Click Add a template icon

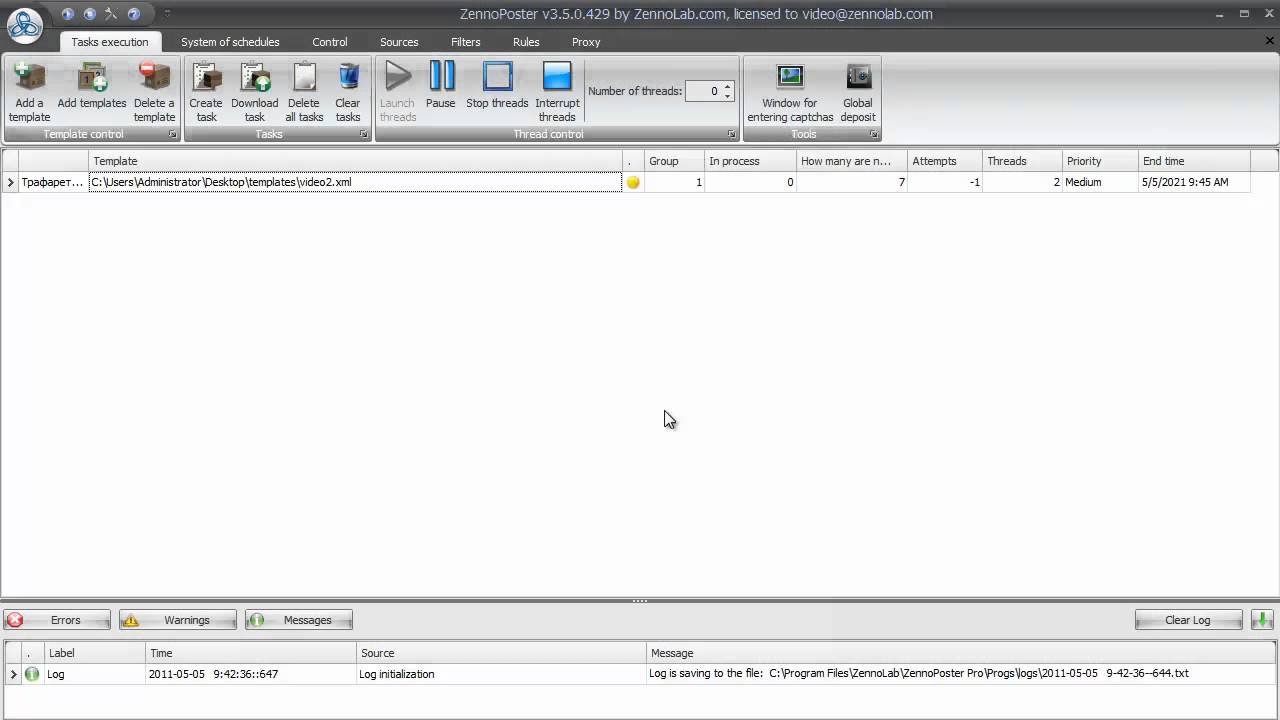[x=29, y=77]
